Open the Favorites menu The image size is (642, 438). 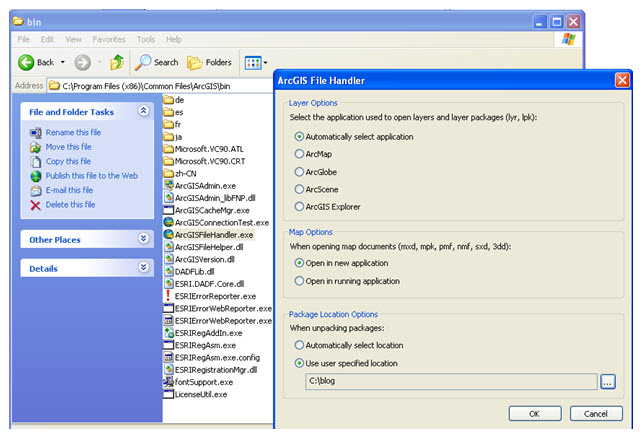point(109,39)
